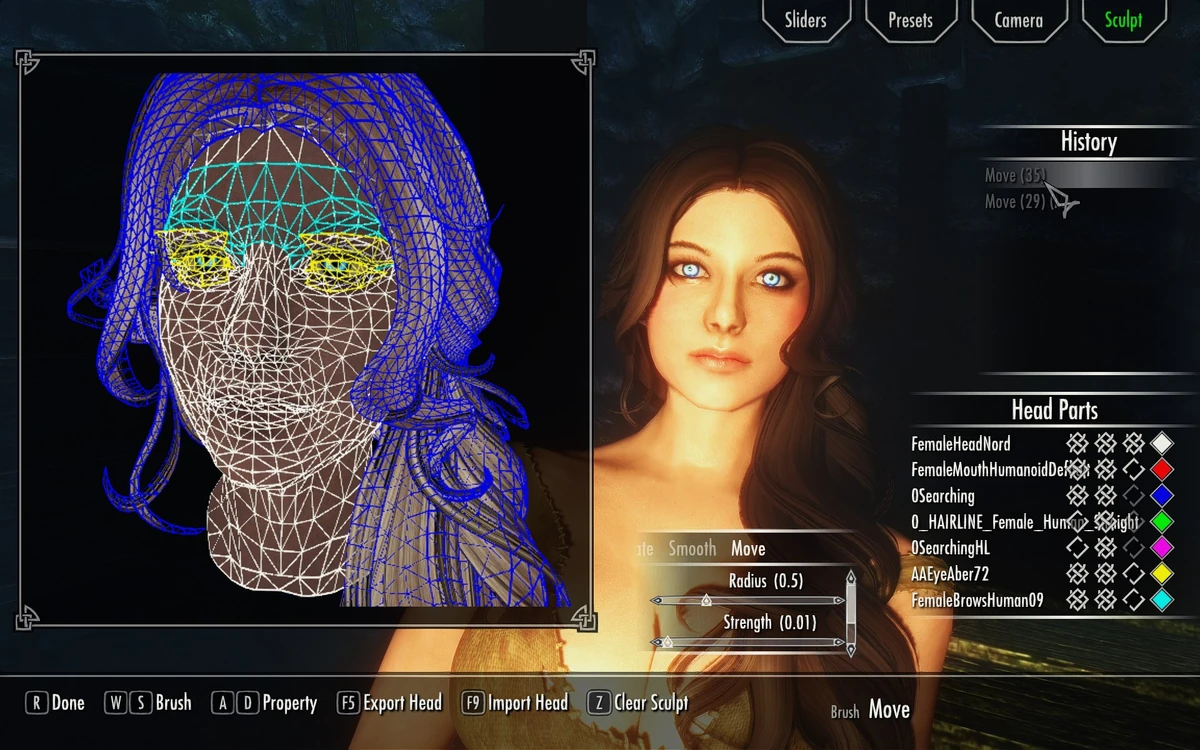Click the first wireframe icon beside FemaleBrowsHuman09
The height and width of the screenshot is (750, 1200).
pyautogui.click(x=1077, y=600)
